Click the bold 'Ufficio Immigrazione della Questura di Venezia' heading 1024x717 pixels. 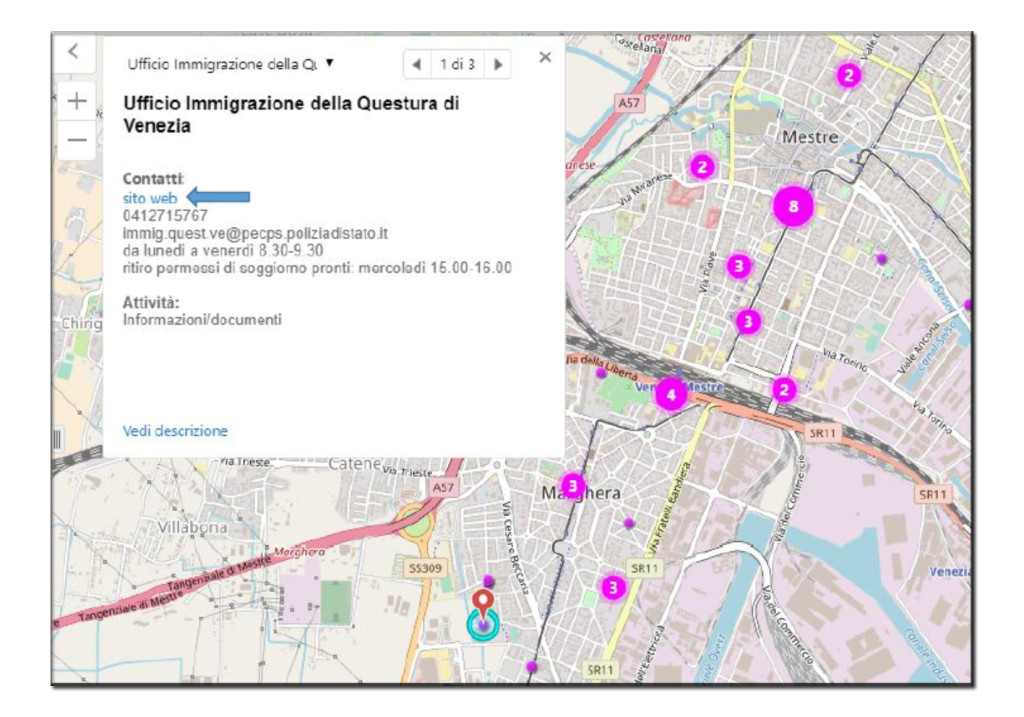click(x=291, y=114)
